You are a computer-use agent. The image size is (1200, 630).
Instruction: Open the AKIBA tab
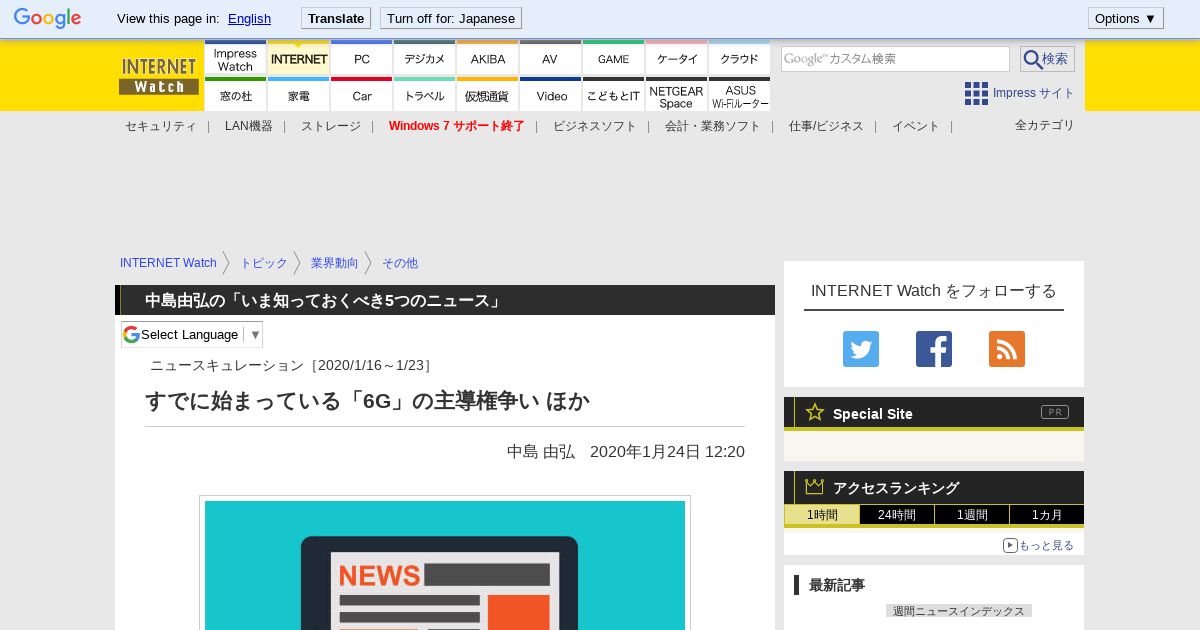487,59
